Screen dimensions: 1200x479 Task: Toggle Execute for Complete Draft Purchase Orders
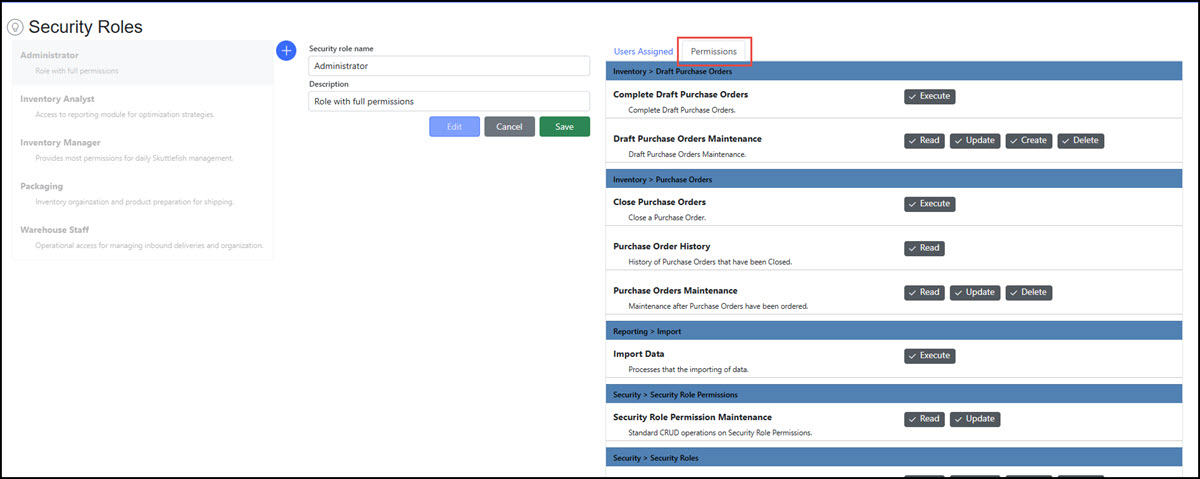point(929,96)
